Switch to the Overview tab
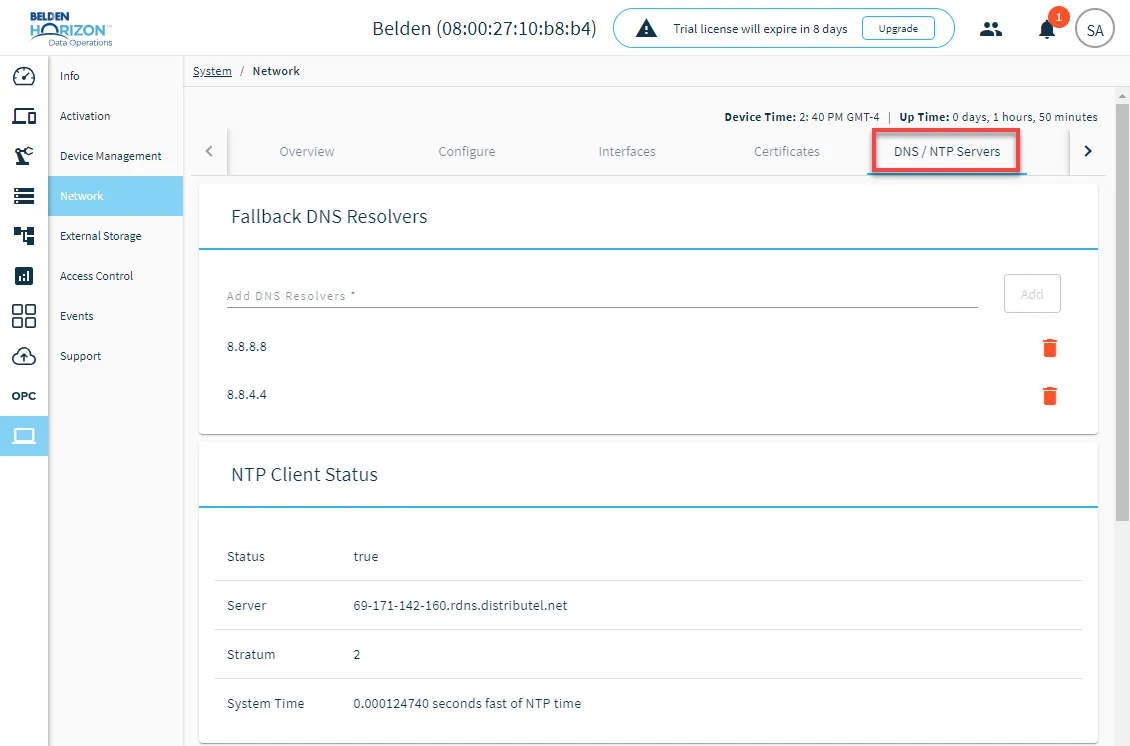This screenshot has width=1130, height=746. click(307, 151)
